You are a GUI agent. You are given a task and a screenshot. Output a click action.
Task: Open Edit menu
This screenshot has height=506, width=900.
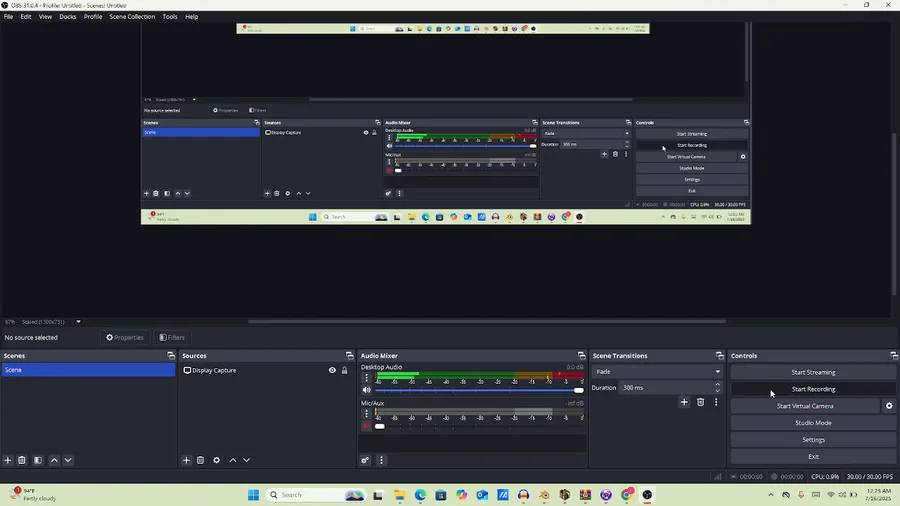click(x=26, y=17)
